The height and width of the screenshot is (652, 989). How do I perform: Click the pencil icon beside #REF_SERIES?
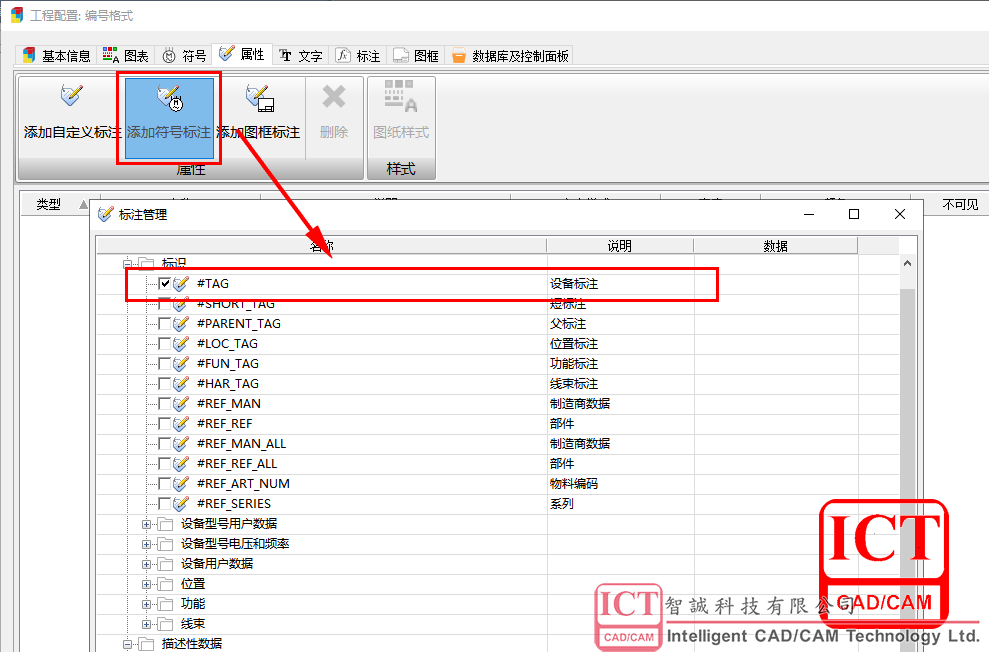(181, 504)
